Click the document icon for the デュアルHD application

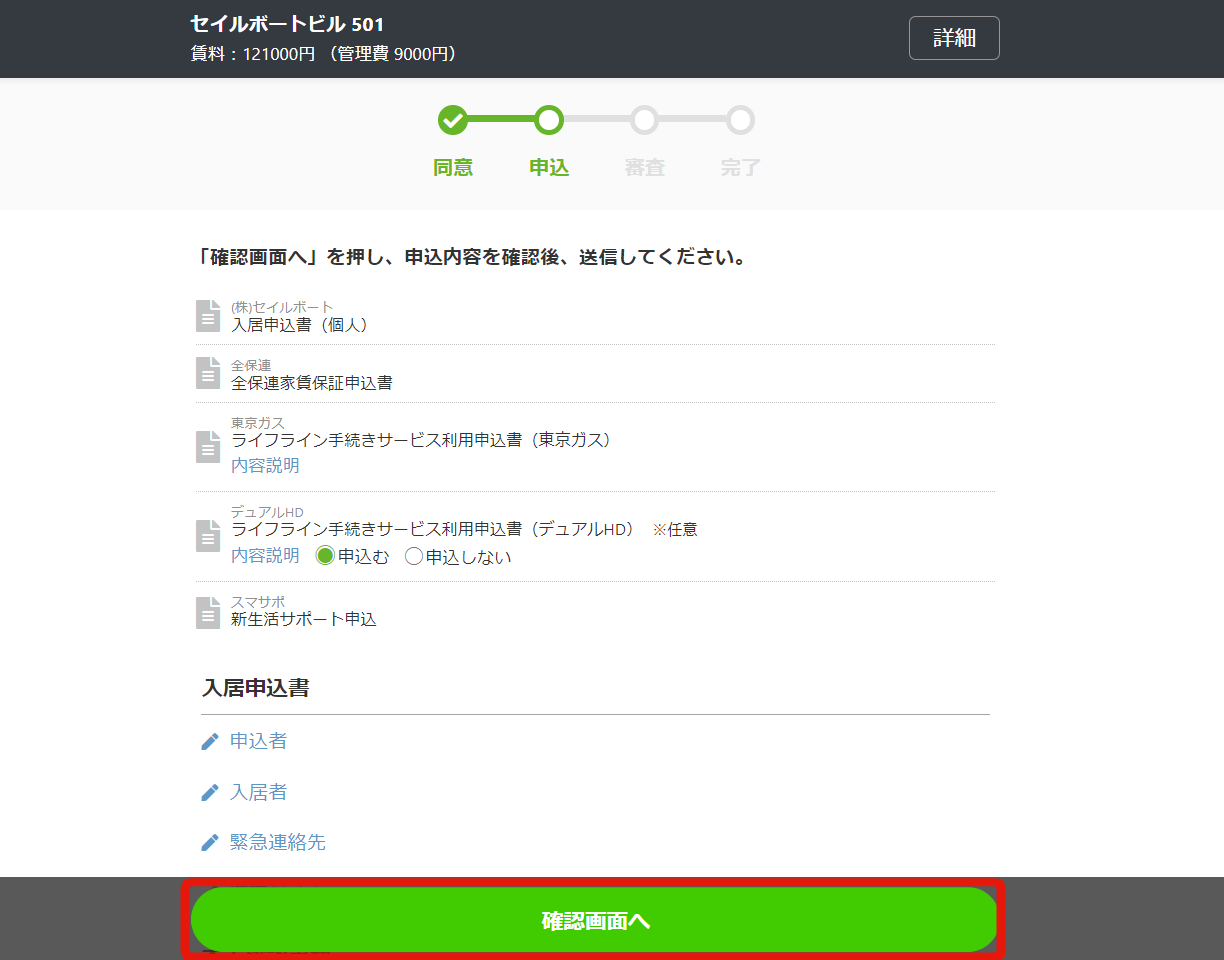coord(208,535)
